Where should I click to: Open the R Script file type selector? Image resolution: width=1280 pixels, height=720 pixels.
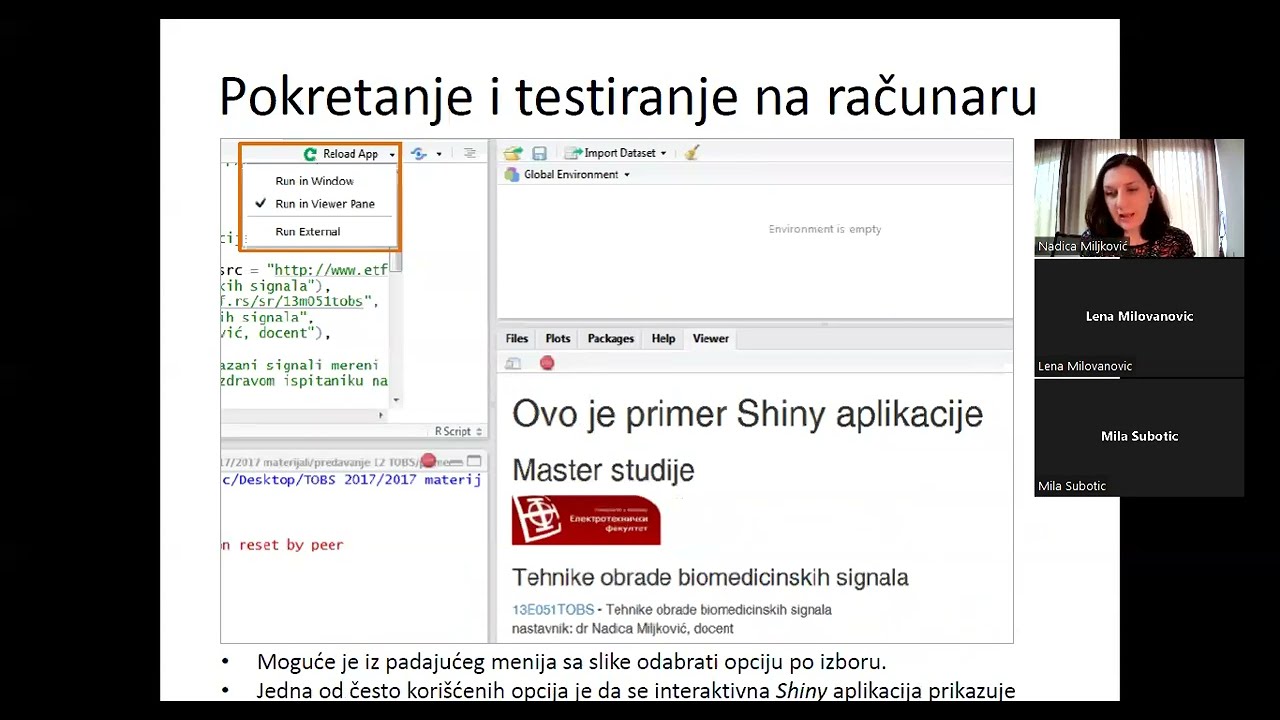(459, 431)
